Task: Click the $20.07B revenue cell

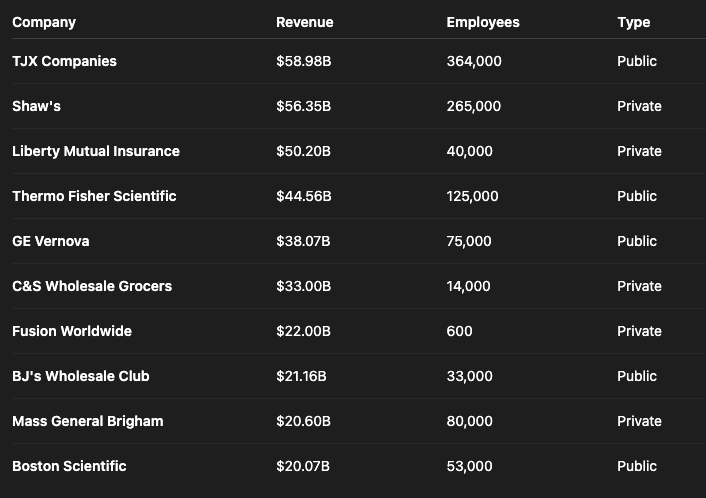Action: 304,466
